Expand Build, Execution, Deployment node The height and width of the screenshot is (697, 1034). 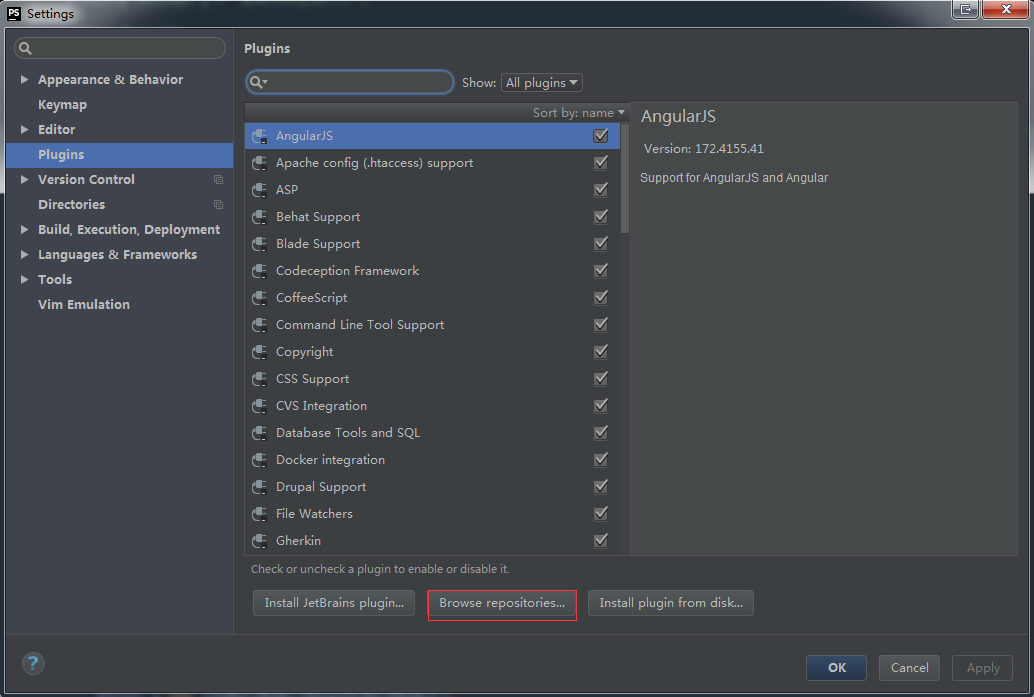pyautogui.click(x=24, y=230)
